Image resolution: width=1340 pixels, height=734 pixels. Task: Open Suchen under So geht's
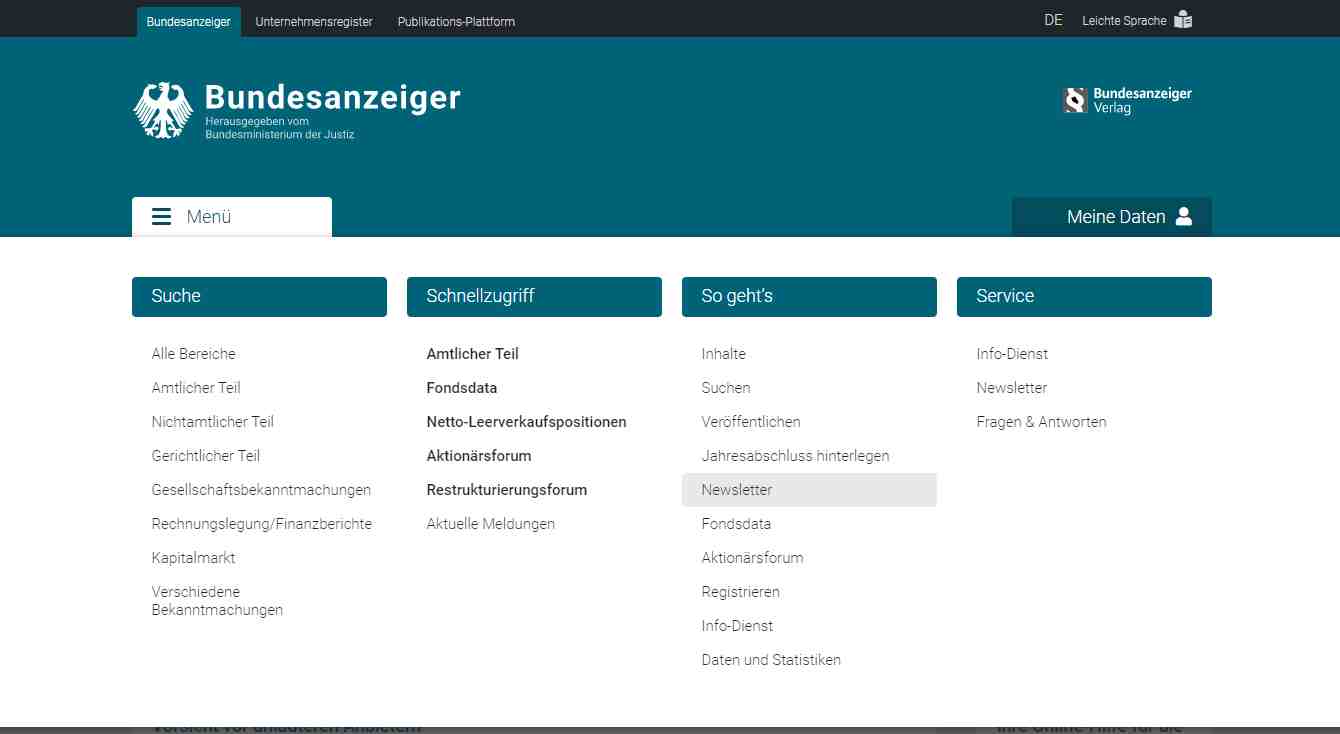726,388
